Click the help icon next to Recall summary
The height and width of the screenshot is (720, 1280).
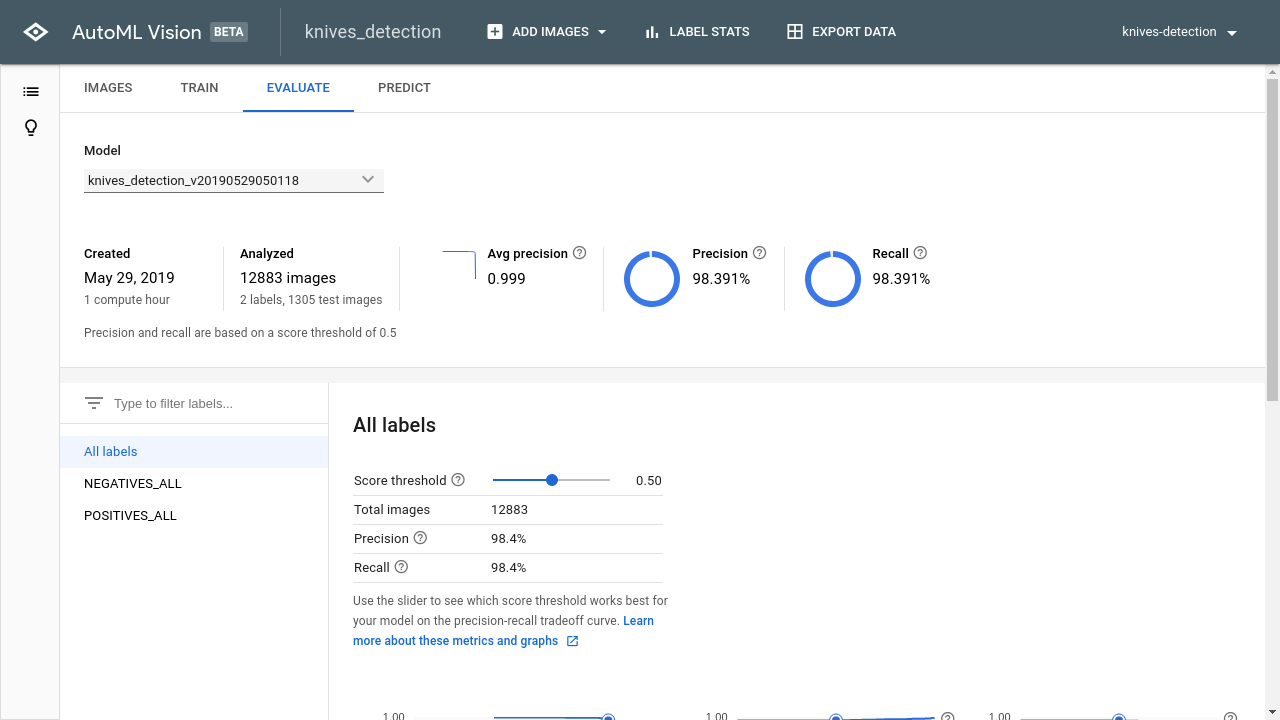[x=920, y=253]
